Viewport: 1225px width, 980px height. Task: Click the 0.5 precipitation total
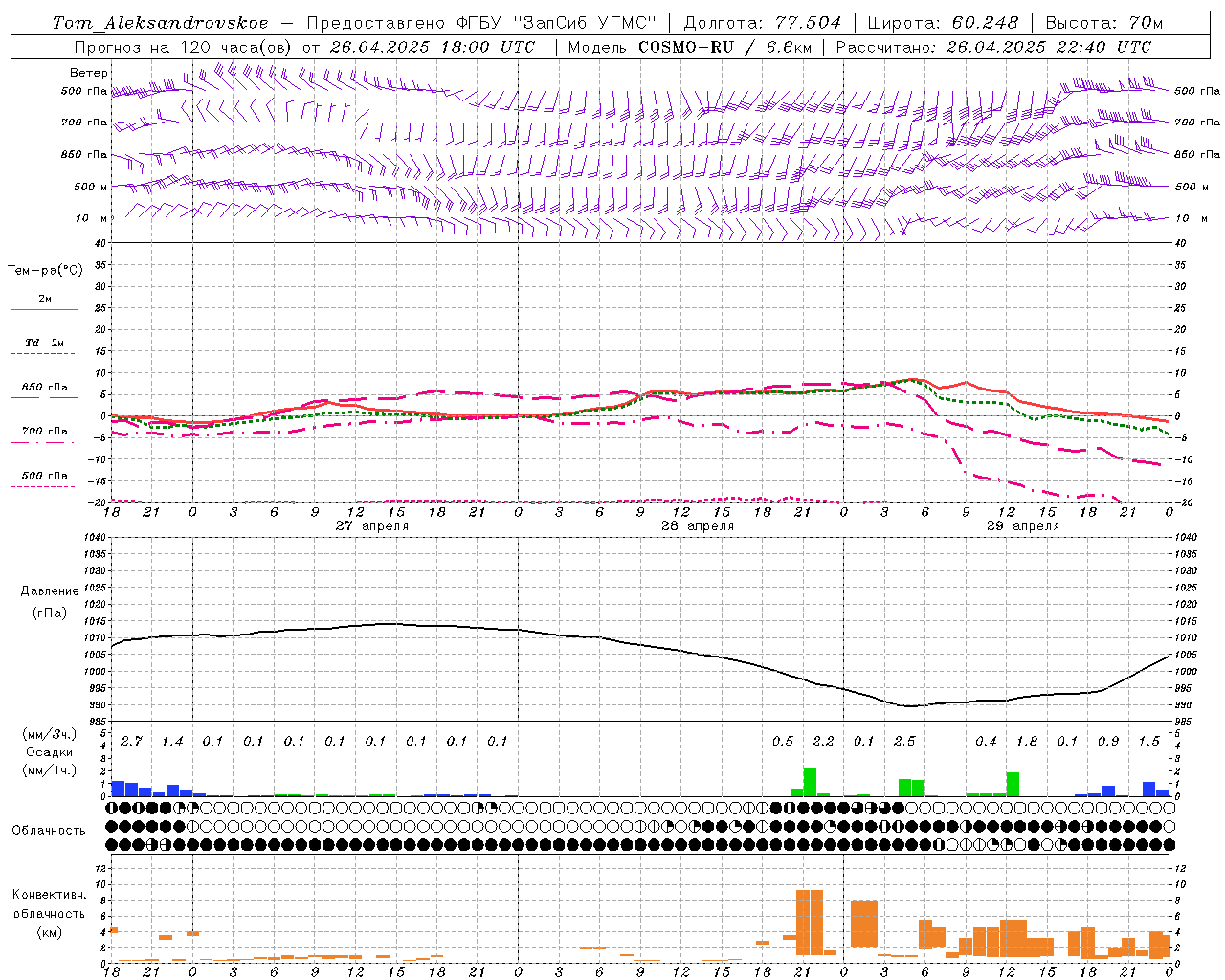click(783, 742)
